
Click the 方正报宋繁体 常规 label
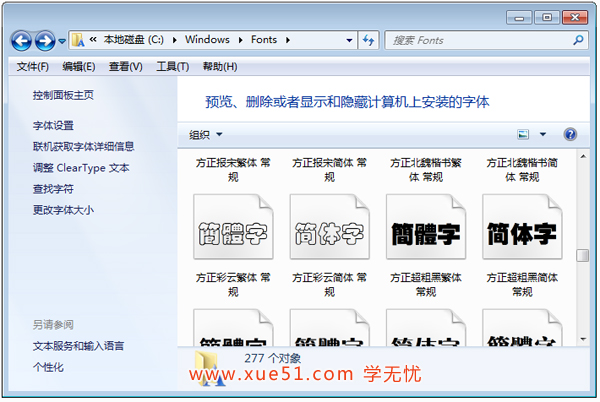click(x=233, y=170)
